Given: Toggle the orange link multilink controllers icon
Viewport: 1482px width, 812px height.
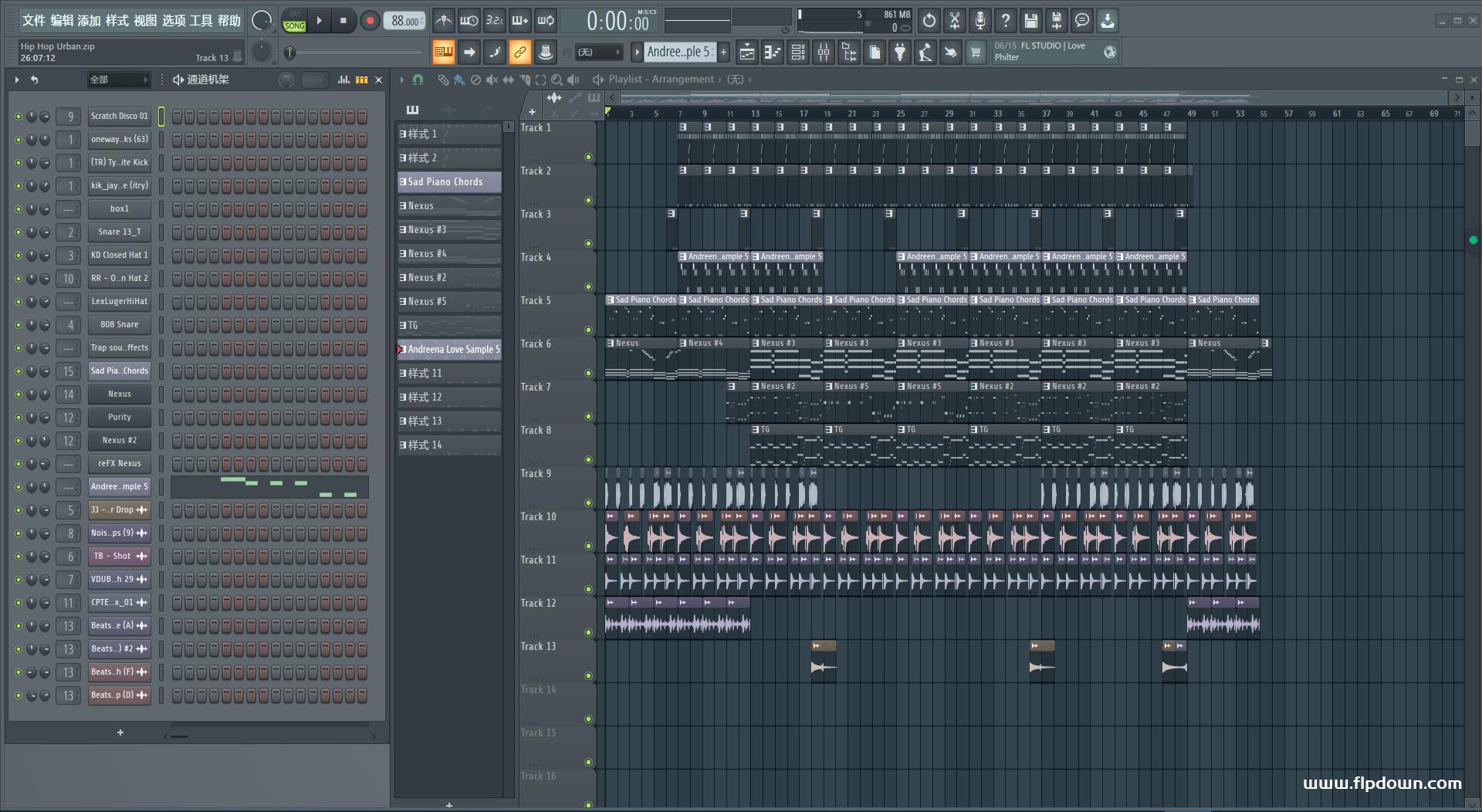Looking at the screenshot, I should 520,52.
